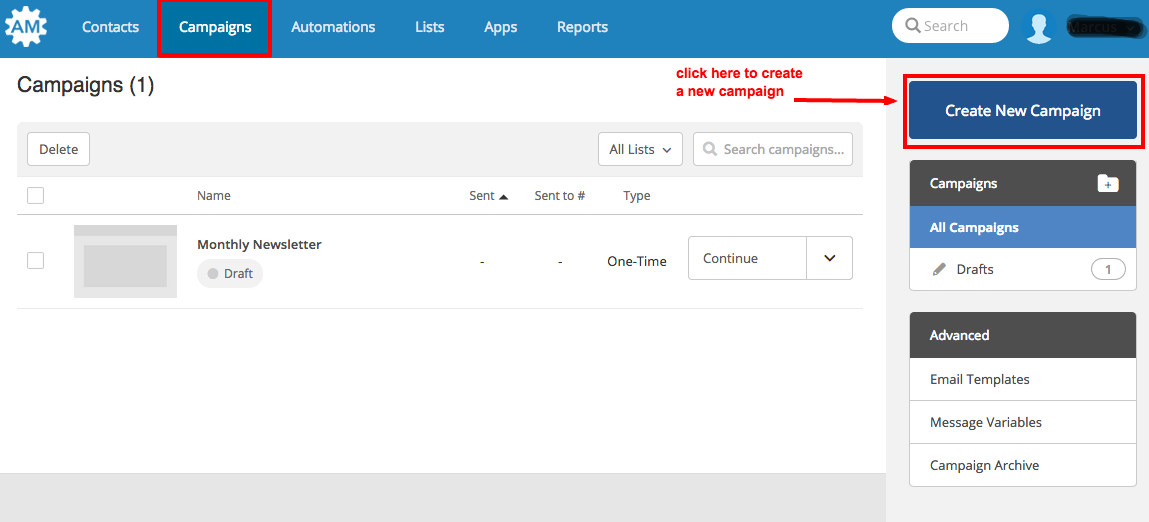Sort by Sent column arrow
The width and height of the screenshot is (1149, 522).
503,196
